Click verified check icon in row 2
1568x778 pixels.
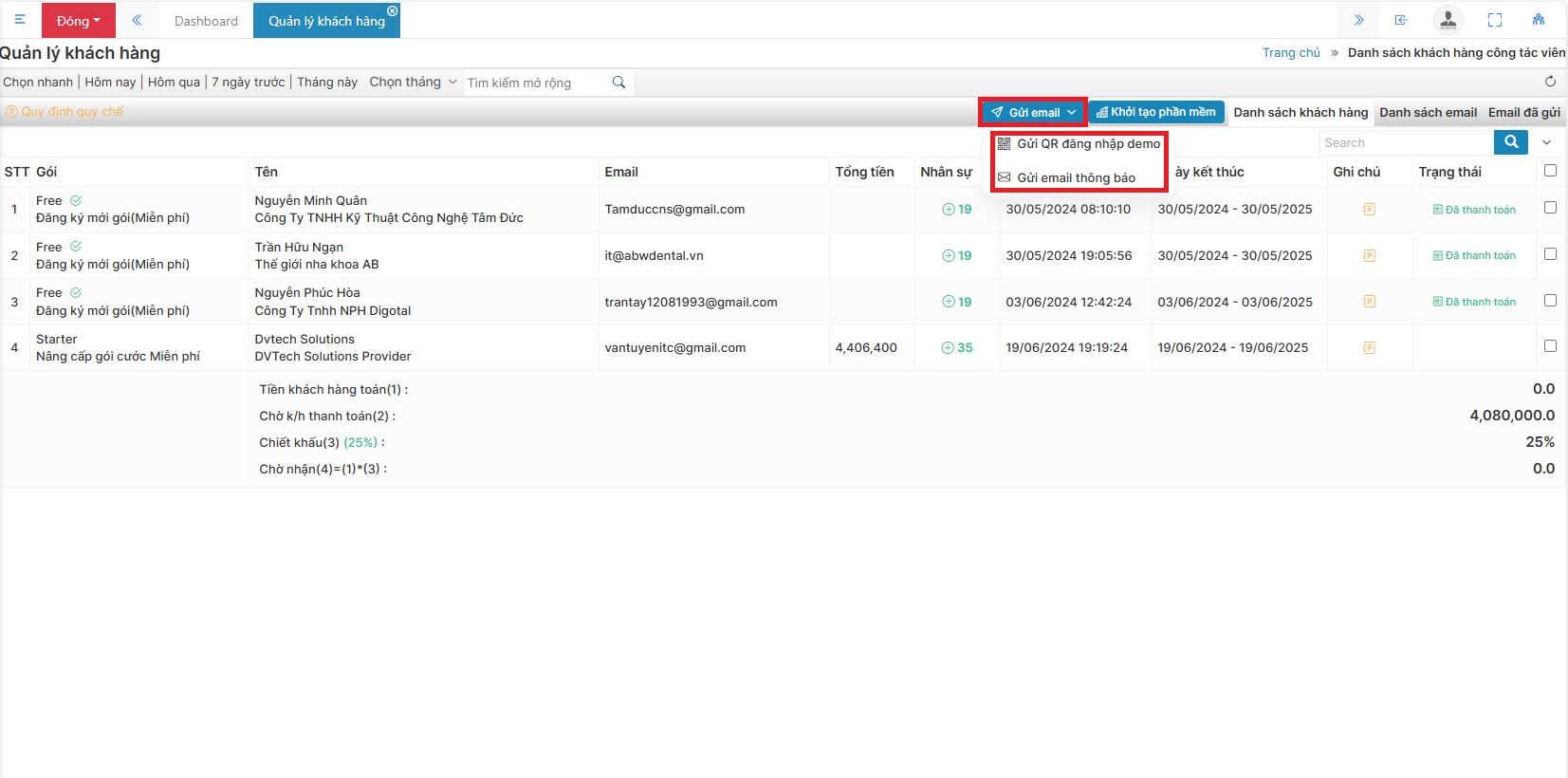click(76, 247)
